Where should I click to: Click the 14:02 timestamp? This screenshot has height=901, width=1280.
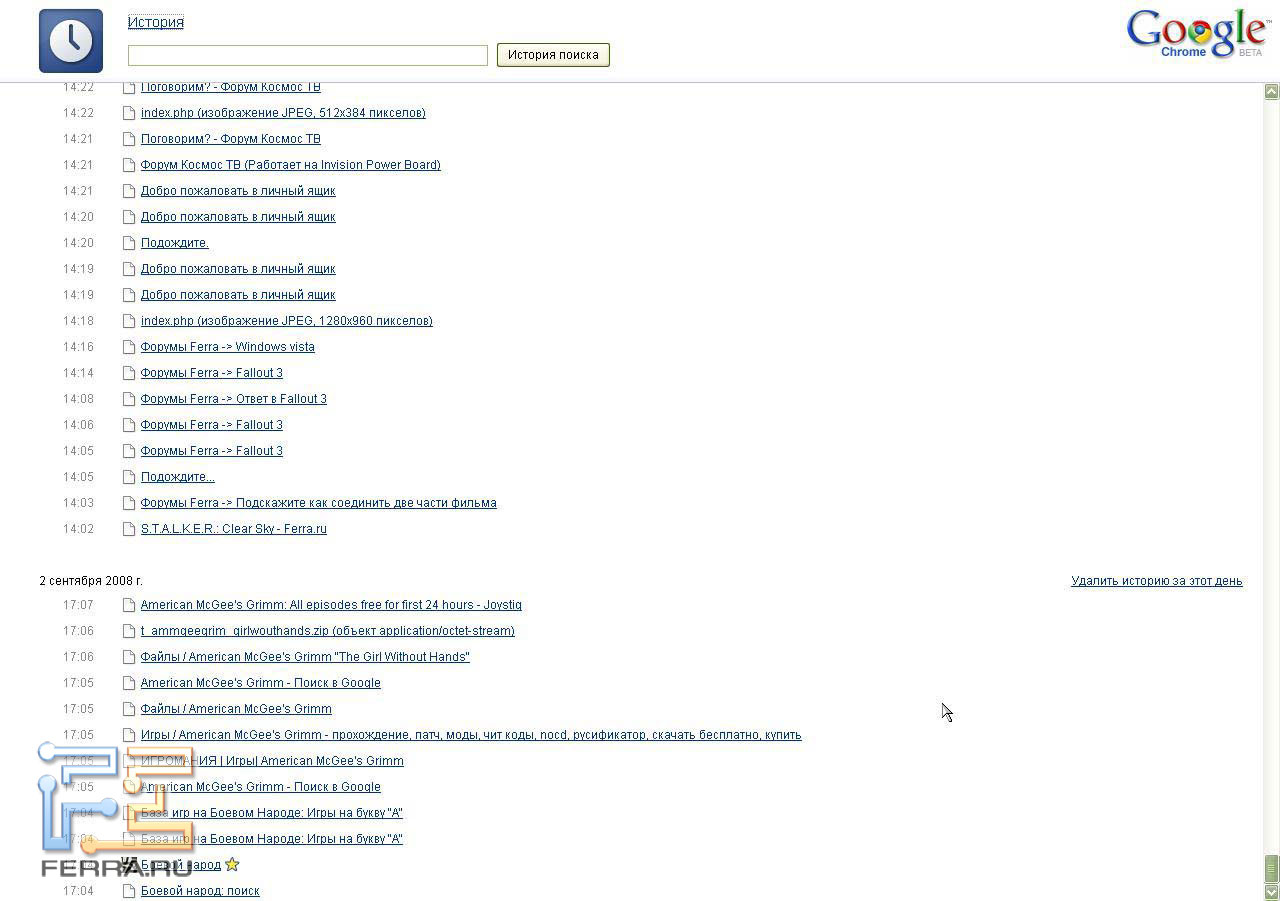78,529
